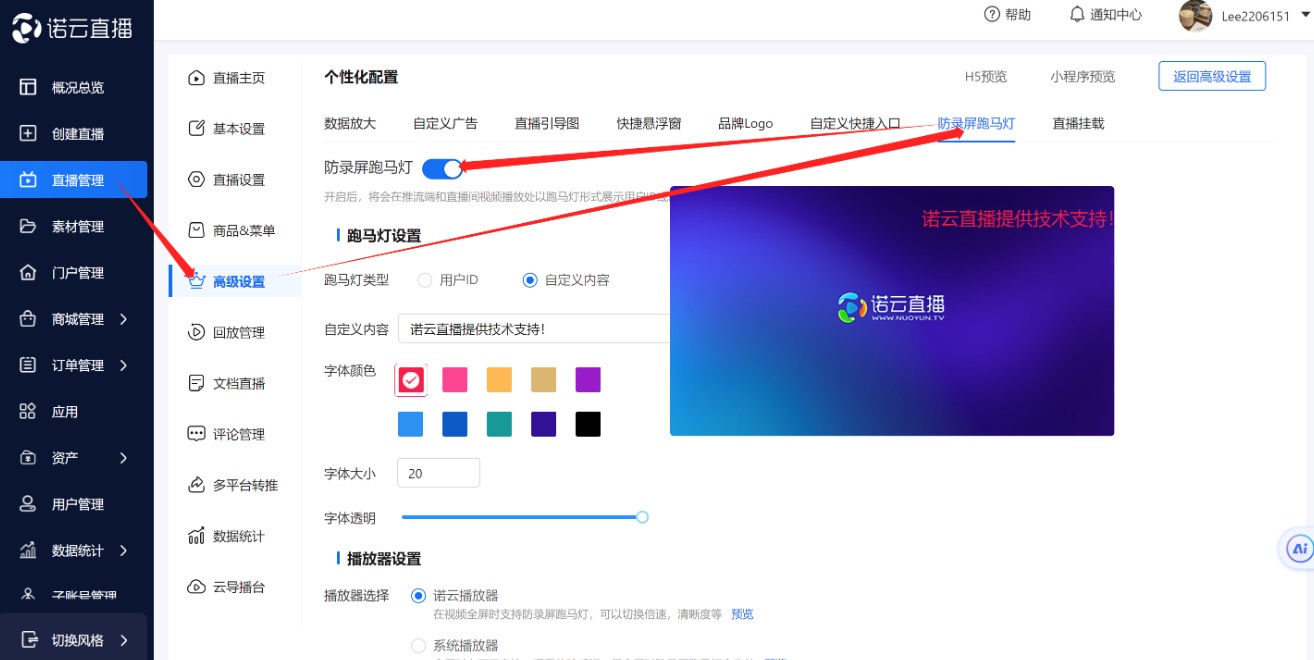
Task: Toggle the 防录屏跑马灯 switch off
Action: coord(442,168)
